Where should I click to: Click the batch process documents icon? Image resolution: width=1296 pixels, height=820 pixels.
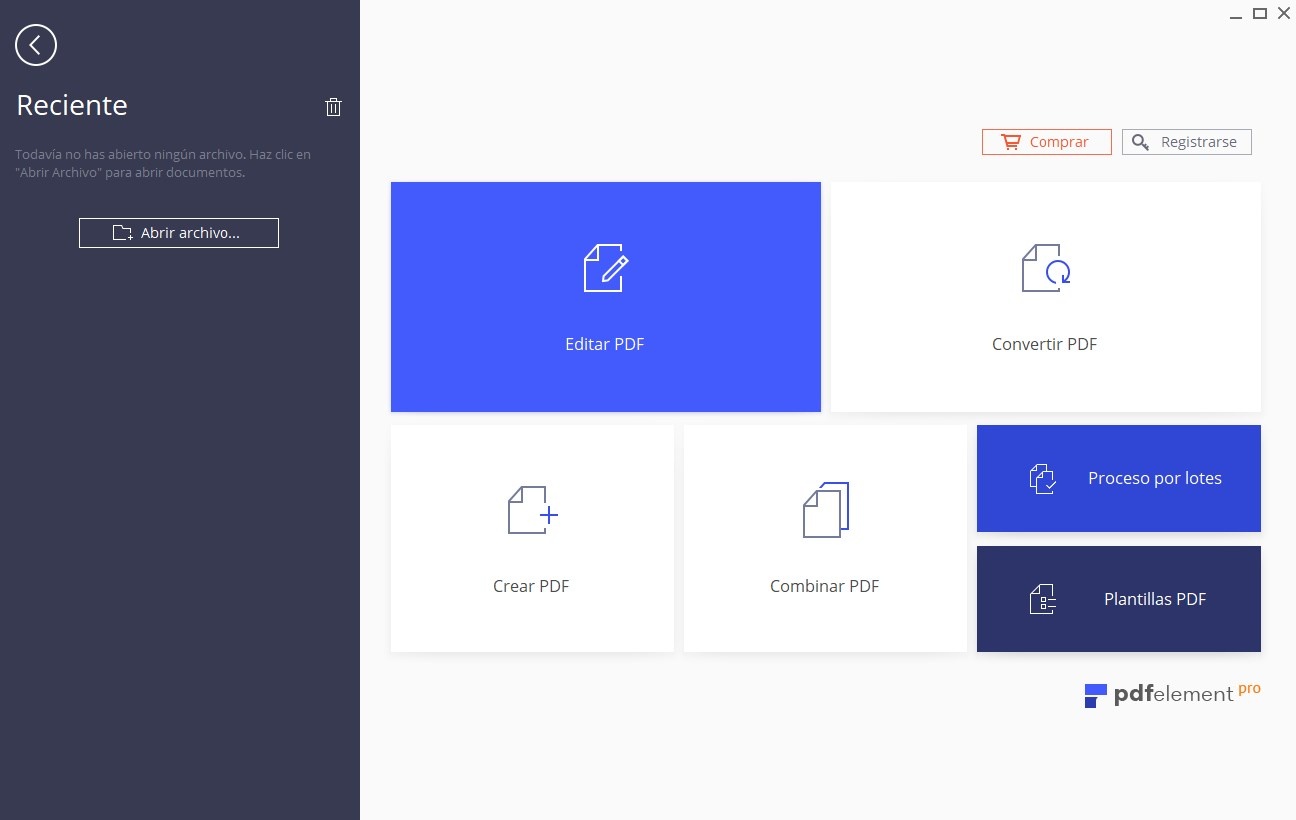pos(1043,479)
